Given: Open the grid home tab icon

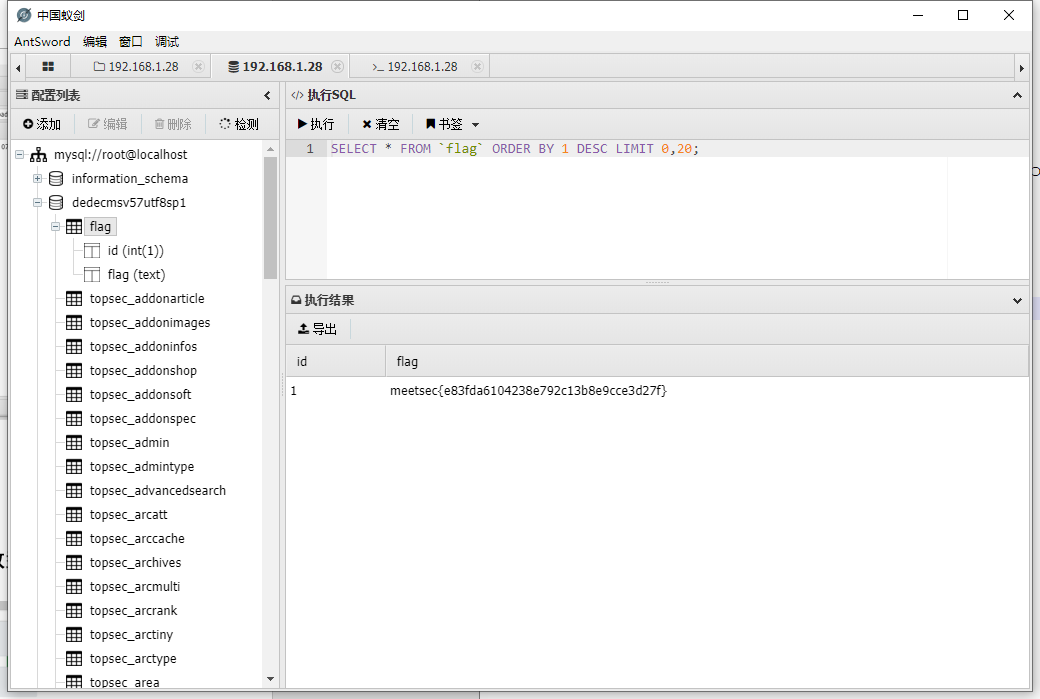Looking at the screenshot, I should click(48, 66).
